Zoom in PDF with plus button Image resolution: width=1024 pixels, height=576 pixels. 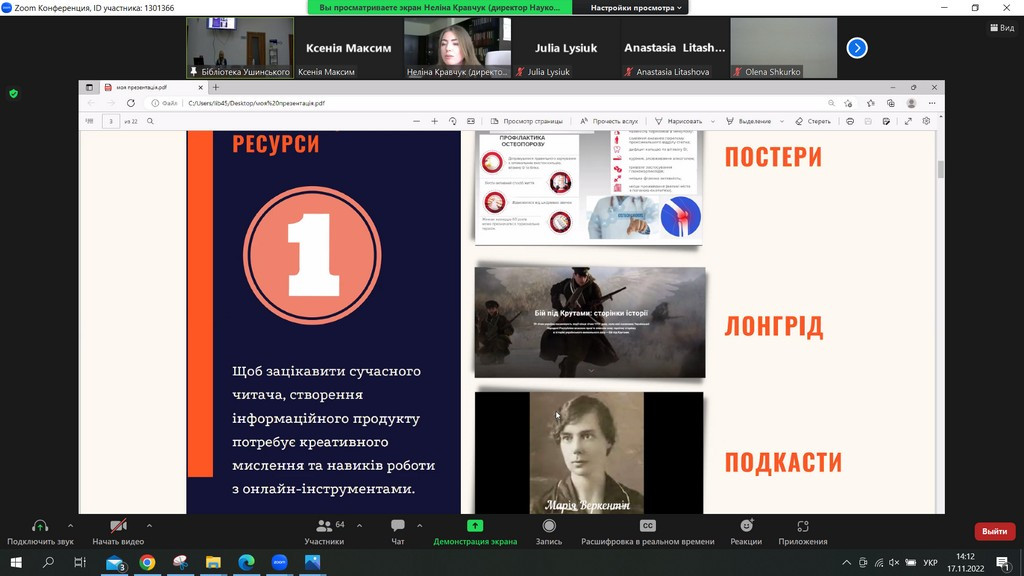point(434,121)
